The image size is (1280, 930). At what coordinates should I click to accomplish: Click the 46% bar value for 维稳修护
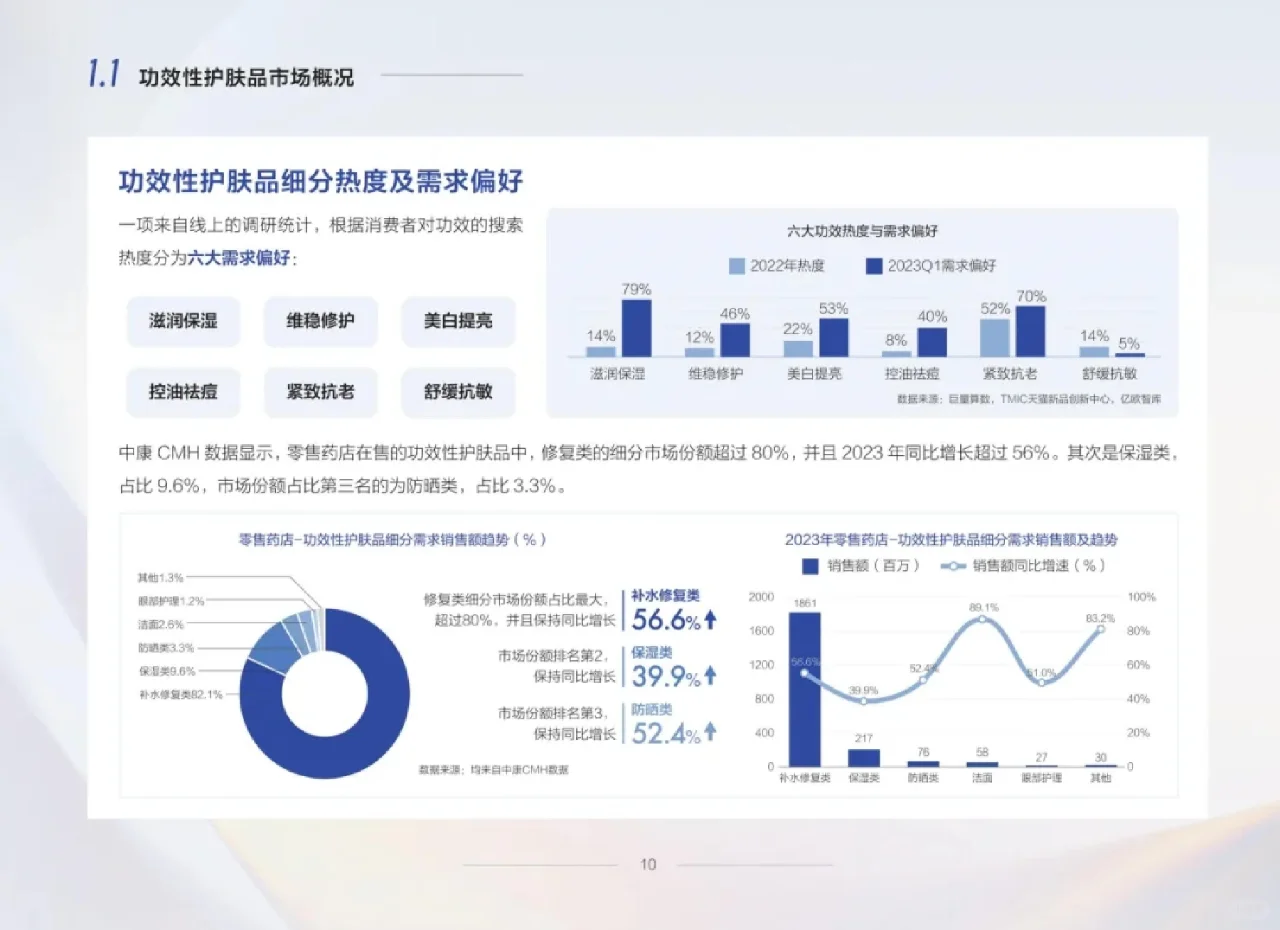coord(735,314)
